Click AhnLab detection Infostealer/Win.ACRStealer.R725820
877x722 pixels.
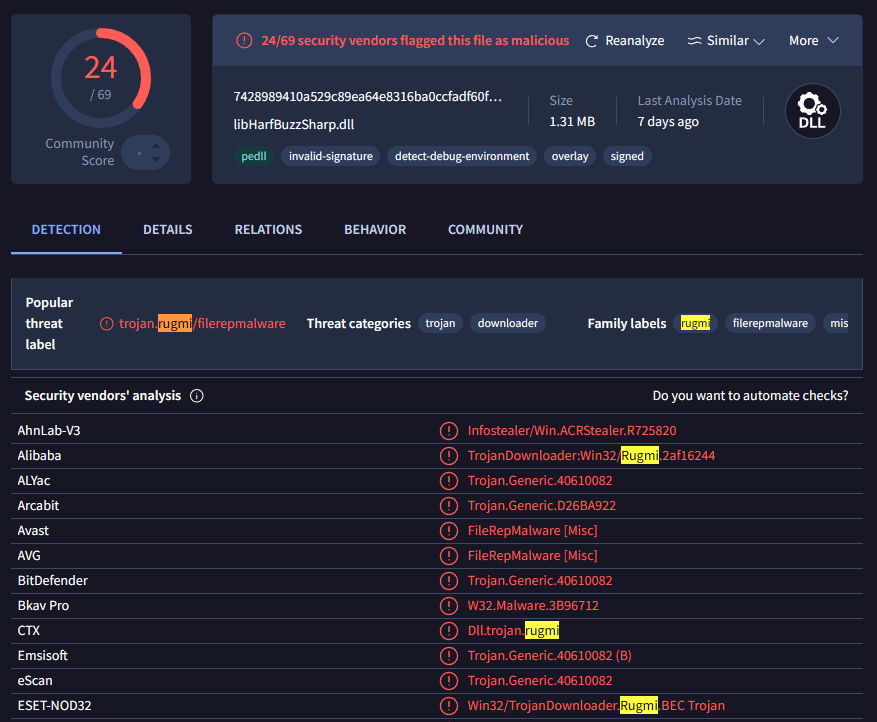pos(572,431)
